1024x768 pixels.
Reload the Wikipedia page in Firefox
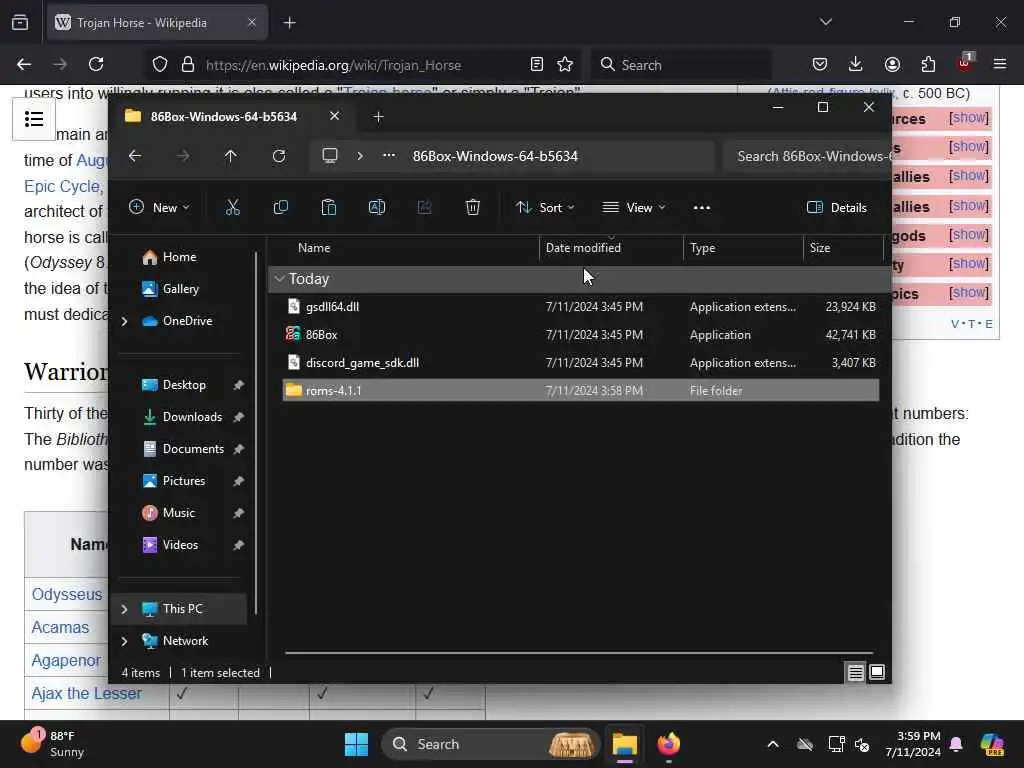(x=96, y=64)
